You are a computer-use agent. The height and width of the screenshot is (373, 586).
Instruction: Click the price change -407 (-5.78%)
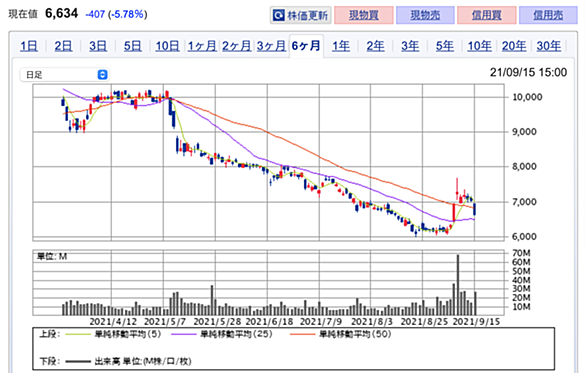click(116, 14)
